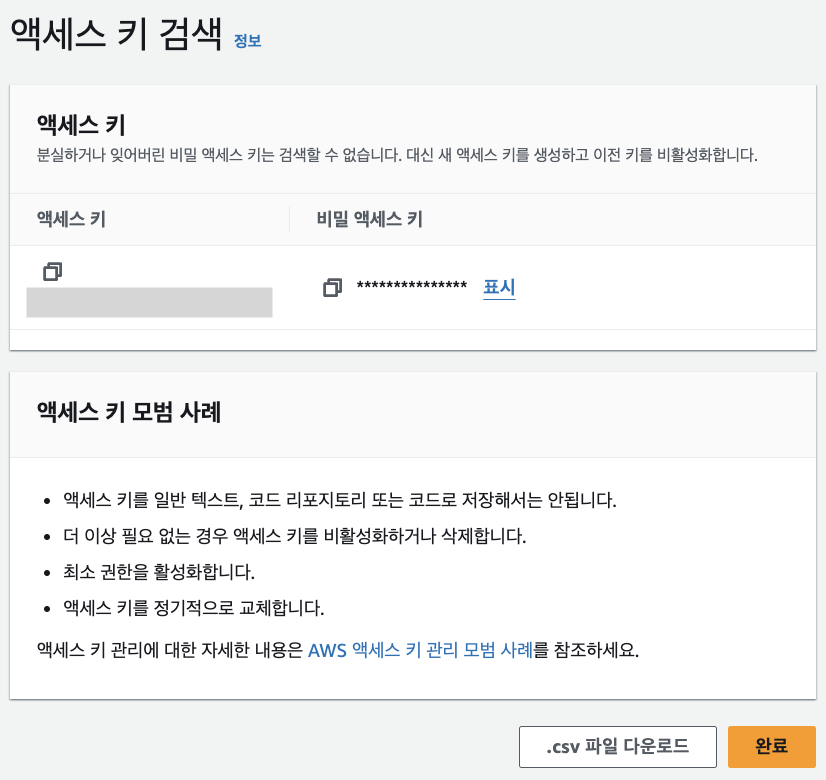Screen dimensions: 826x780
Task: Click the 비밀 액세스 키 column header
Action: point(369,219)
